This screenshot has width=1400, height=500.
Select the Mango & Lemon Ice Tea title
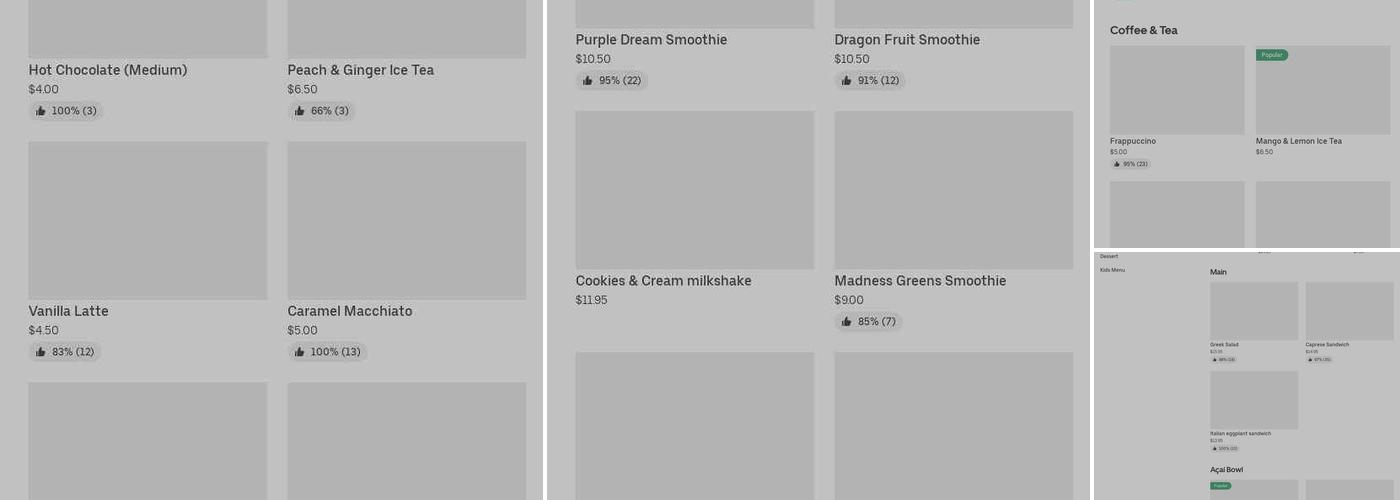[1298, 141]
